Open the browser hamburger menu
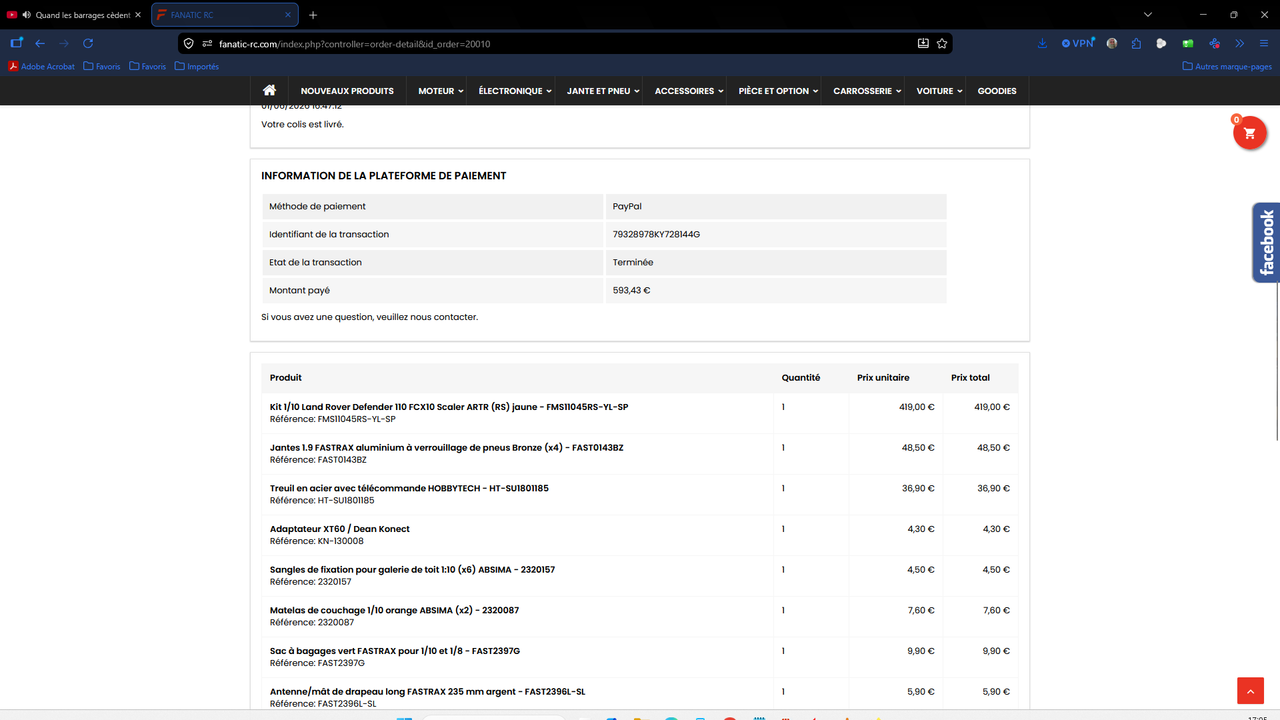1280x720 pixels. pyautogui.click(x=1264, y=43)
